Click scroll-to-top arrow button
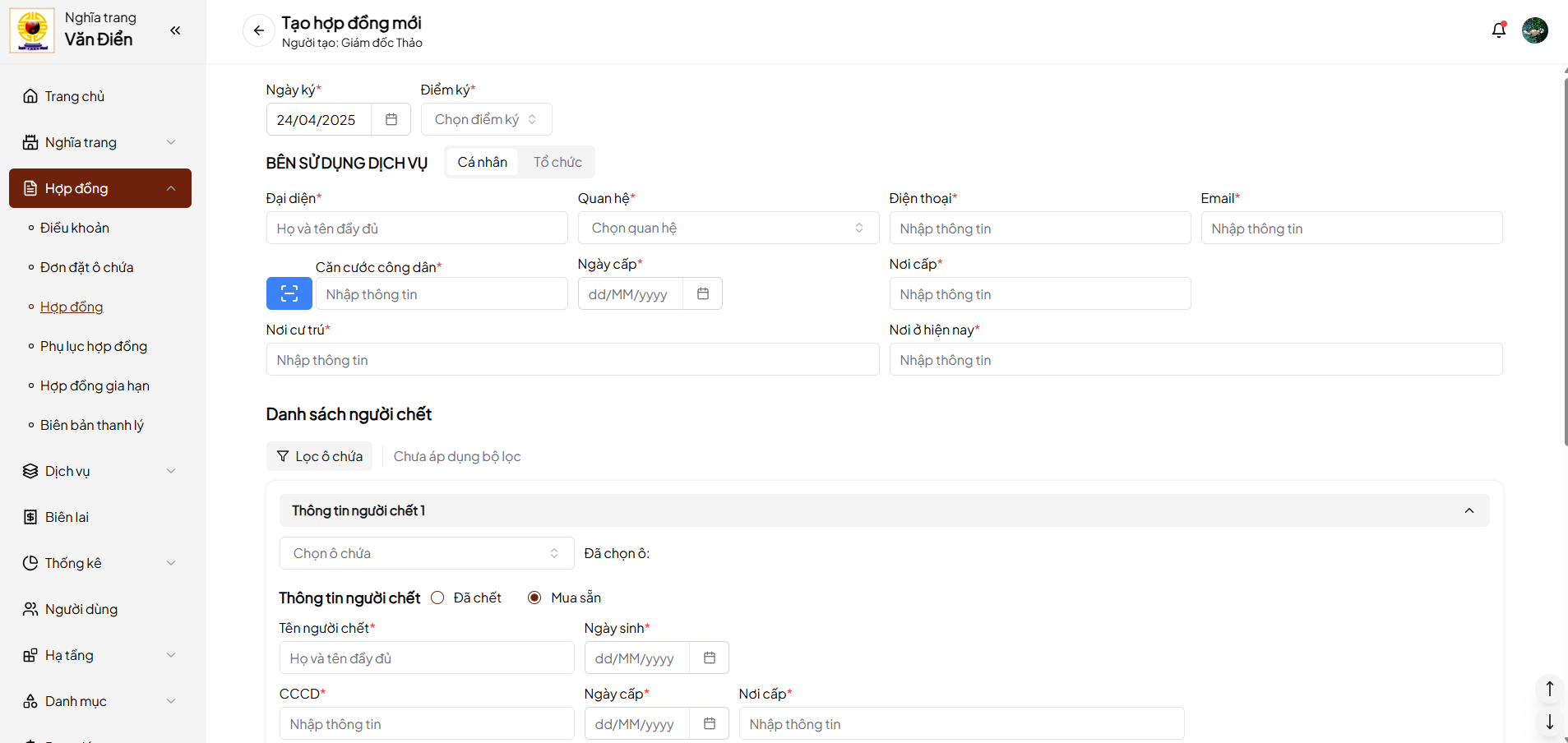Image resolution: width=1568 pixels, height=743 pixels. pos(1549,689)
